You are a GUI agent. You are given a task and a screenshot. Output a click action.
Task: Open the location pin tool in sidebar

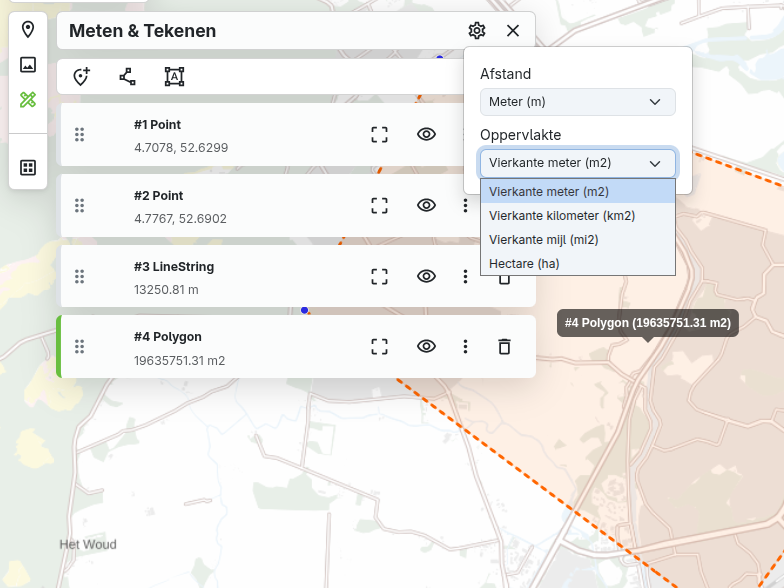tap(28, 30)
